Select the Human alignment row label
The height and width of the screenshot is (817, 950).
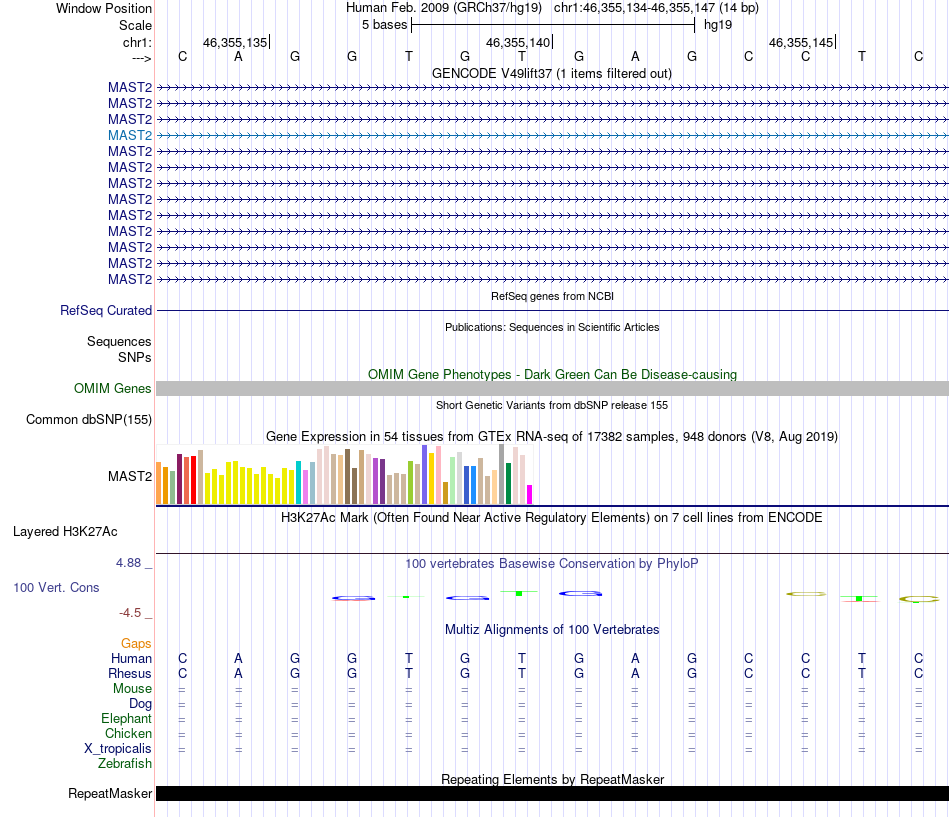pyautogui.click(x=131, y=658)
